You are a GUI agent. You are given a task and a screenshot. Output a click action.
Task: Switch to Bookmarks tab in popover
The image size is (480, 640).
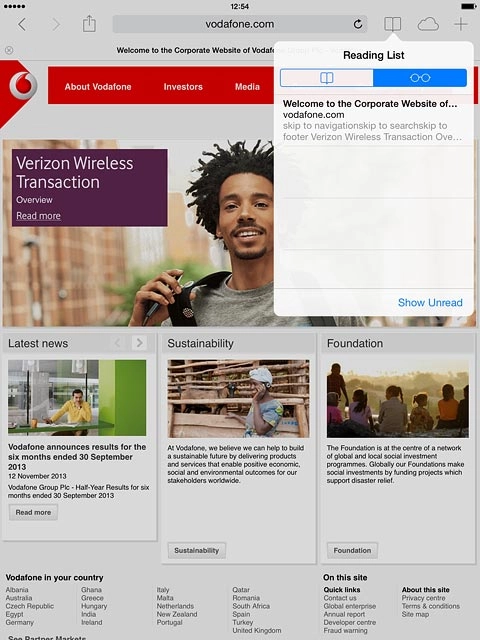[327, 78]
